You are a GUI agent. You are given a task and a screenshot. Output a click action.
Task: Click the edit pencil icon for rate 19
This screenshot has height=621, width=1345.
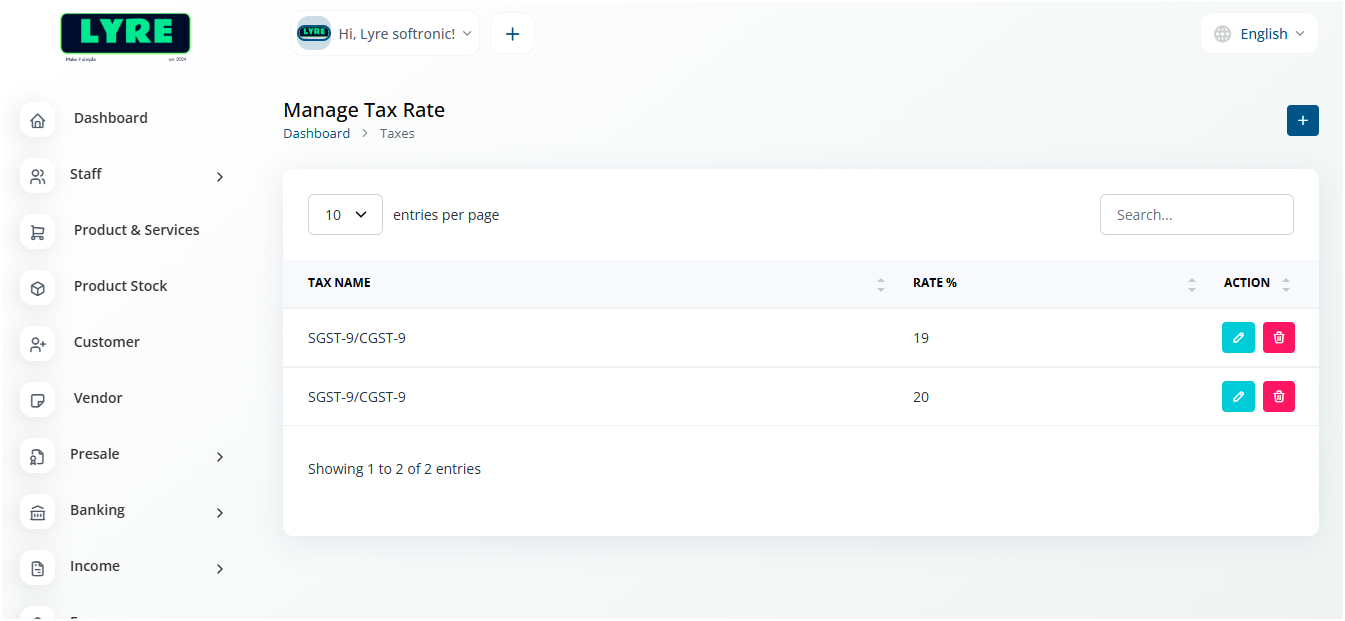coord(1238,338)
